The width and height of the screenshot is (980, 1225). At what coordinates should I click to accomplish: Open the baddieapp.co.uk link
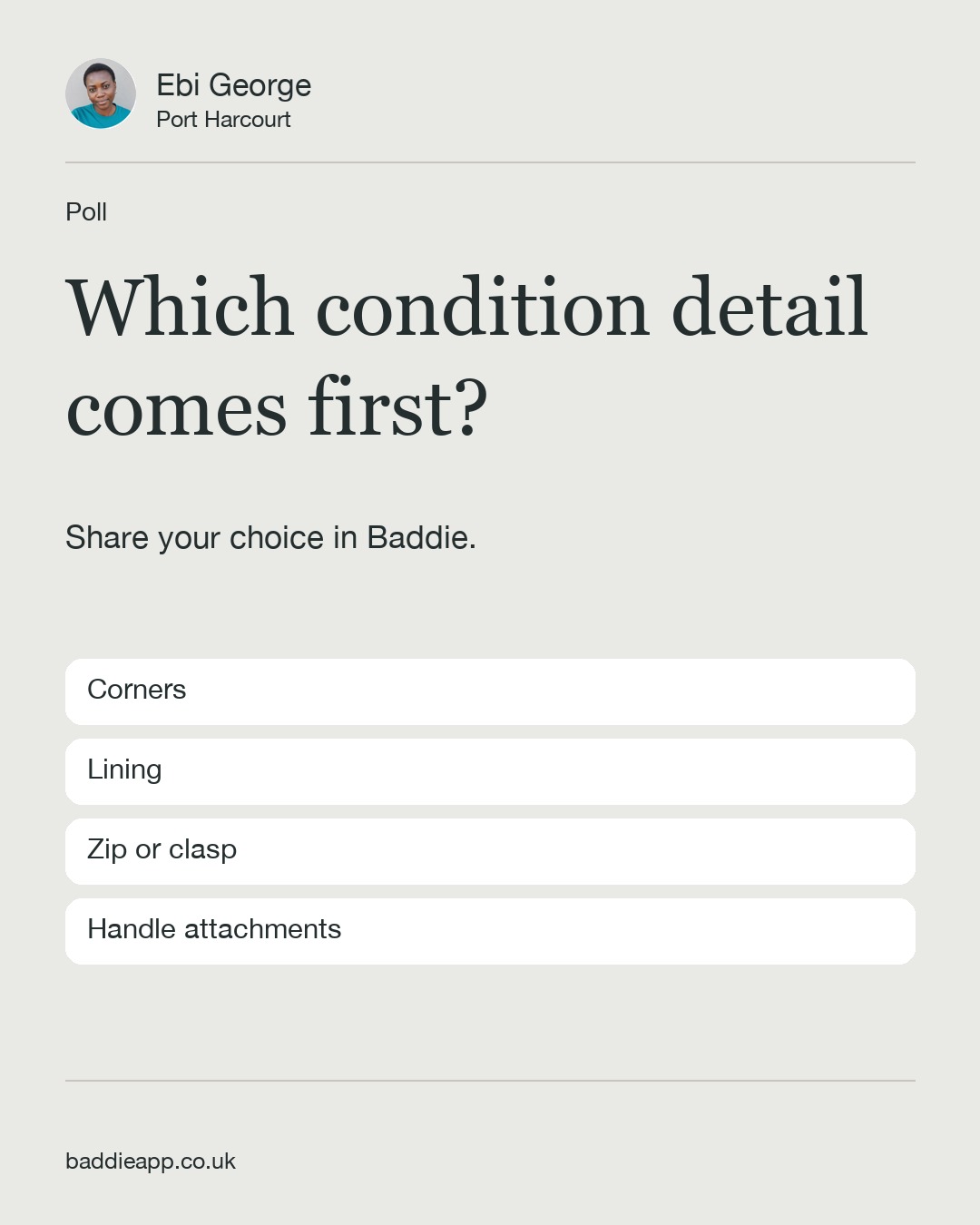click(x=151, y=1161)
